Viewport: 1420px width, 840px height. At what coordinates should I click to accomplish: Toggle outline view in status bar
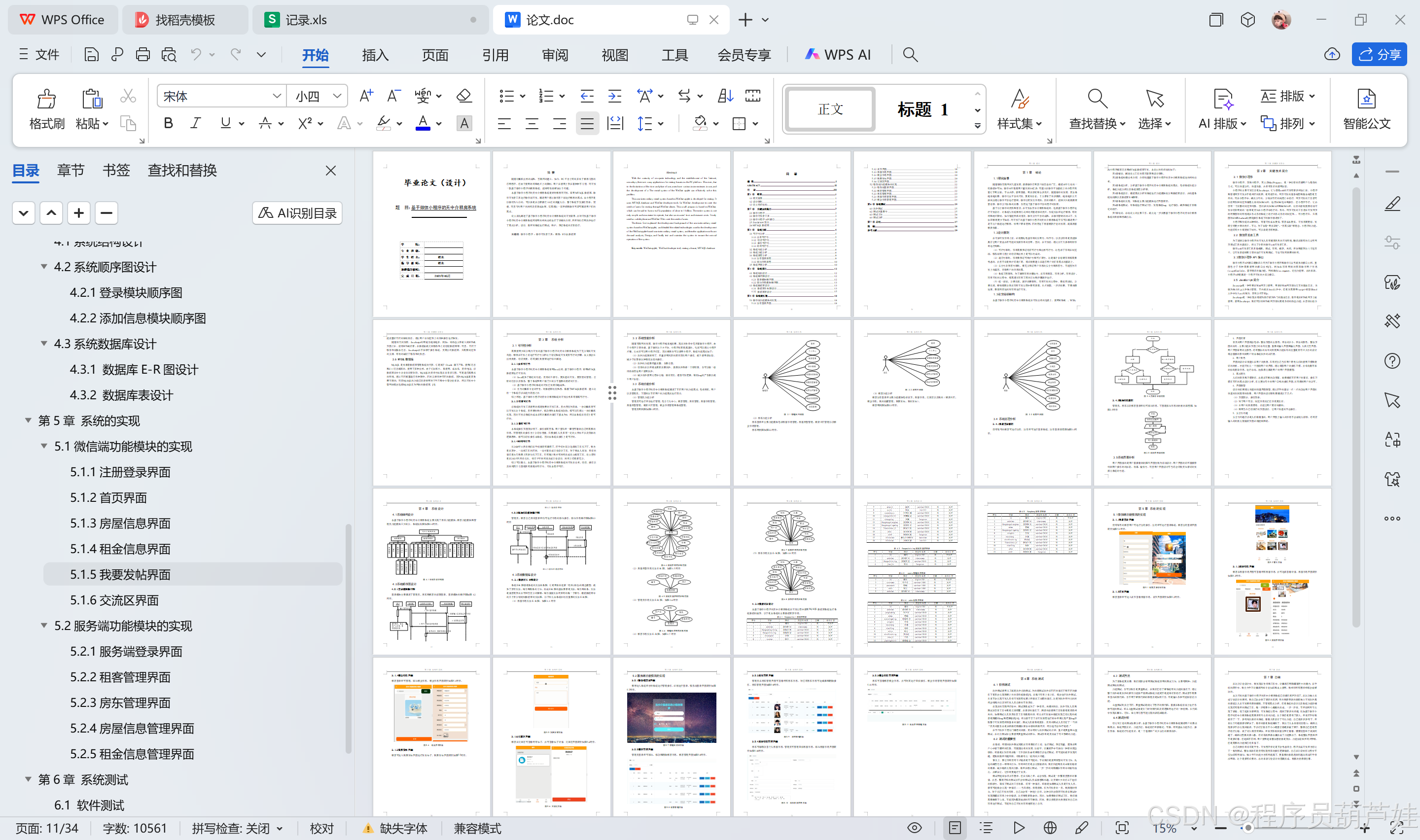point(987,828)
